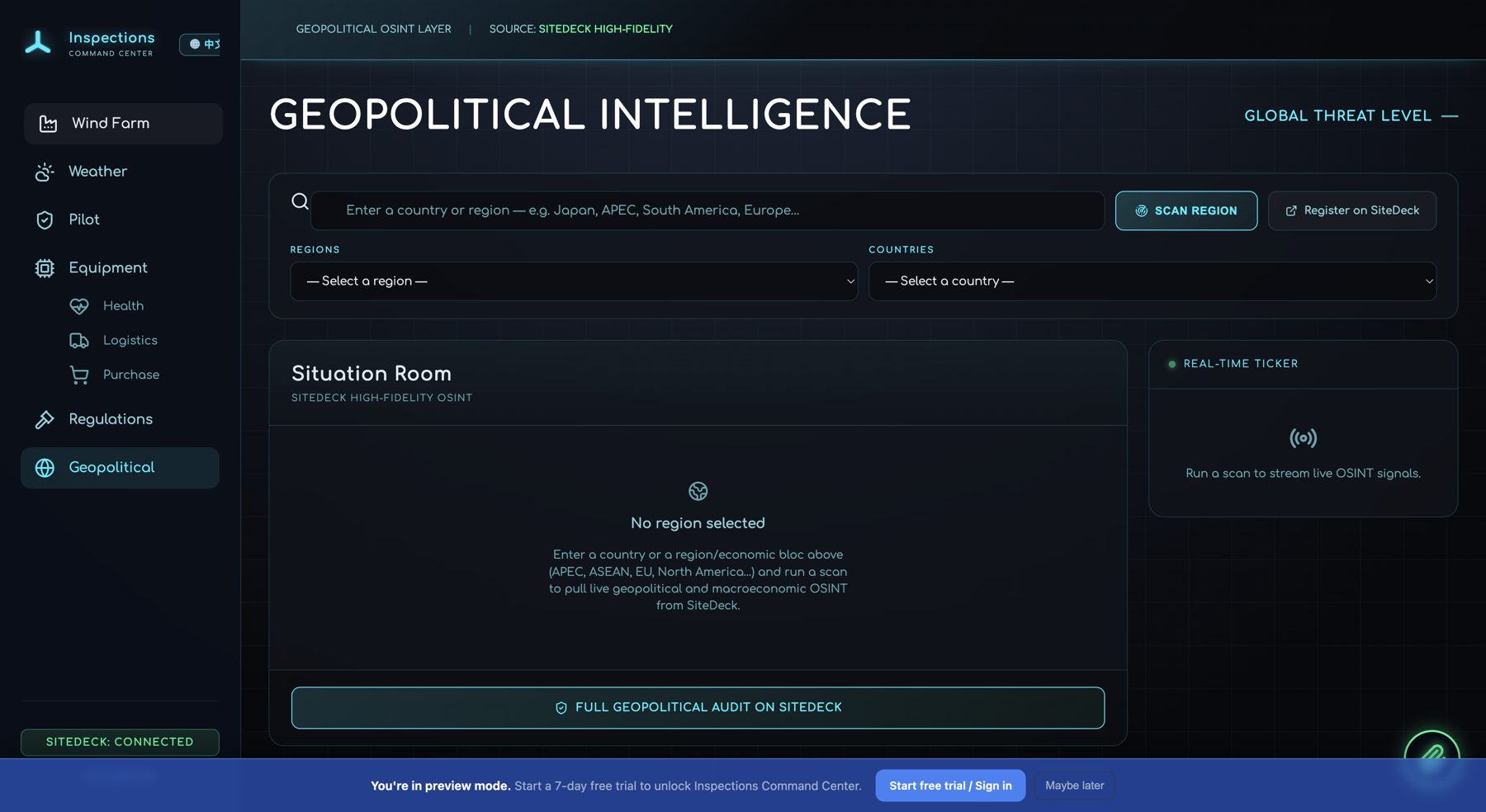This screenshot has height=812, width=1486.
Task: Click the Purchase cart icon
Action: (79, 375)
